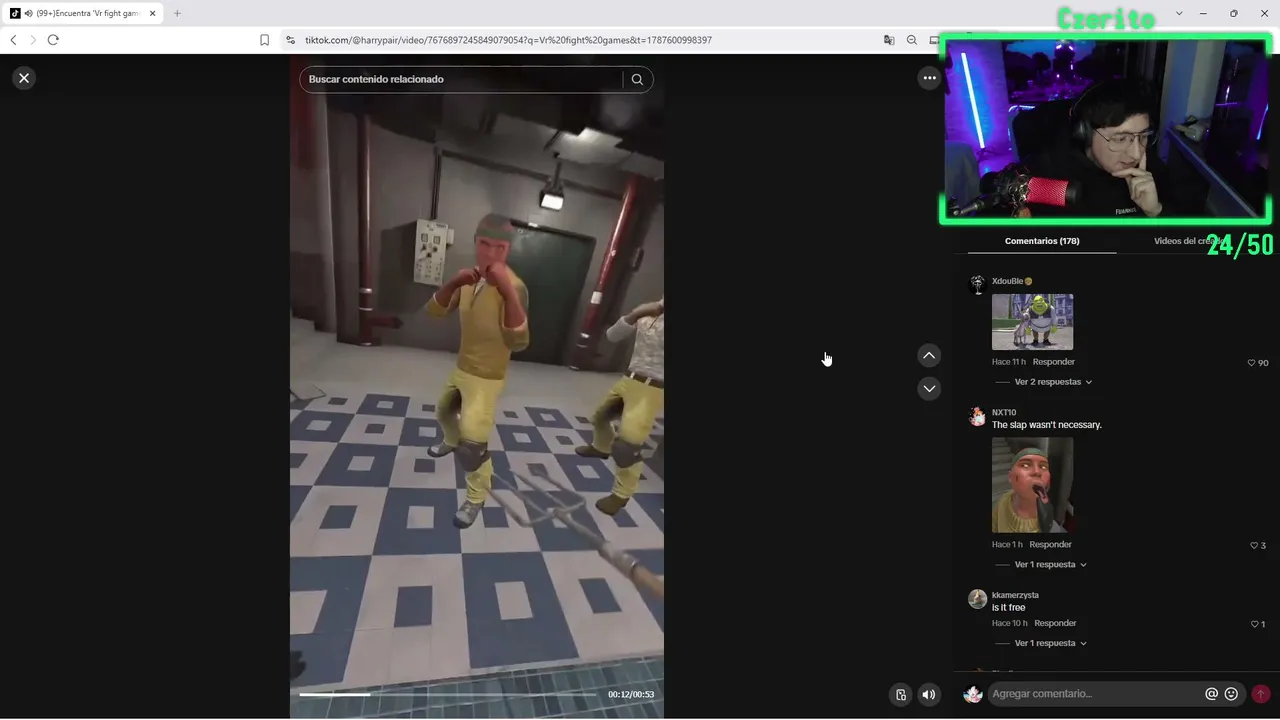Reply to XdouBle's comment via Responder
This screenshot has height=720, width=1280.
[1054, 362]
